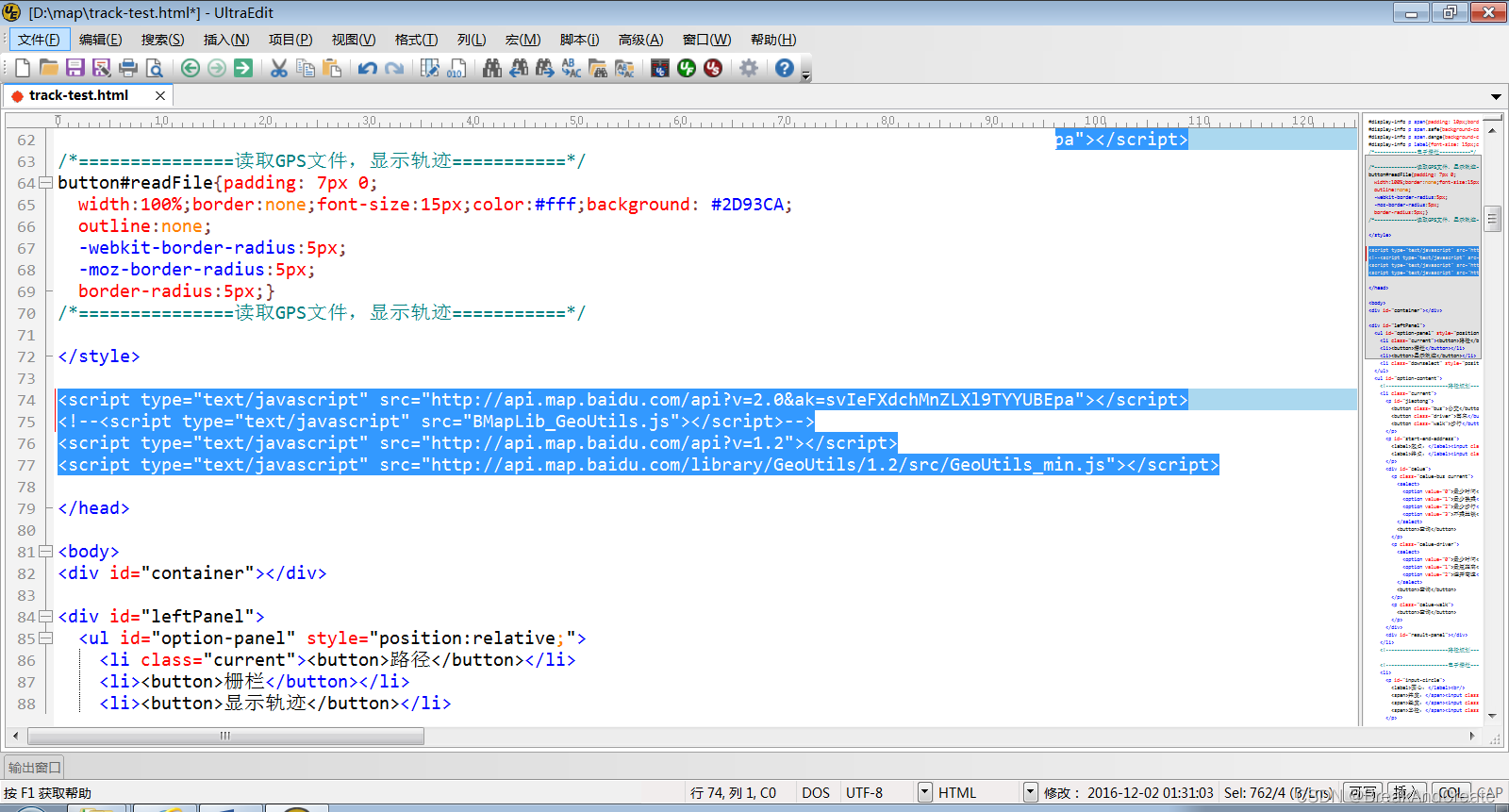
Task: Collapse code fold at line 84 leftPanel
Action: [45, 617]
